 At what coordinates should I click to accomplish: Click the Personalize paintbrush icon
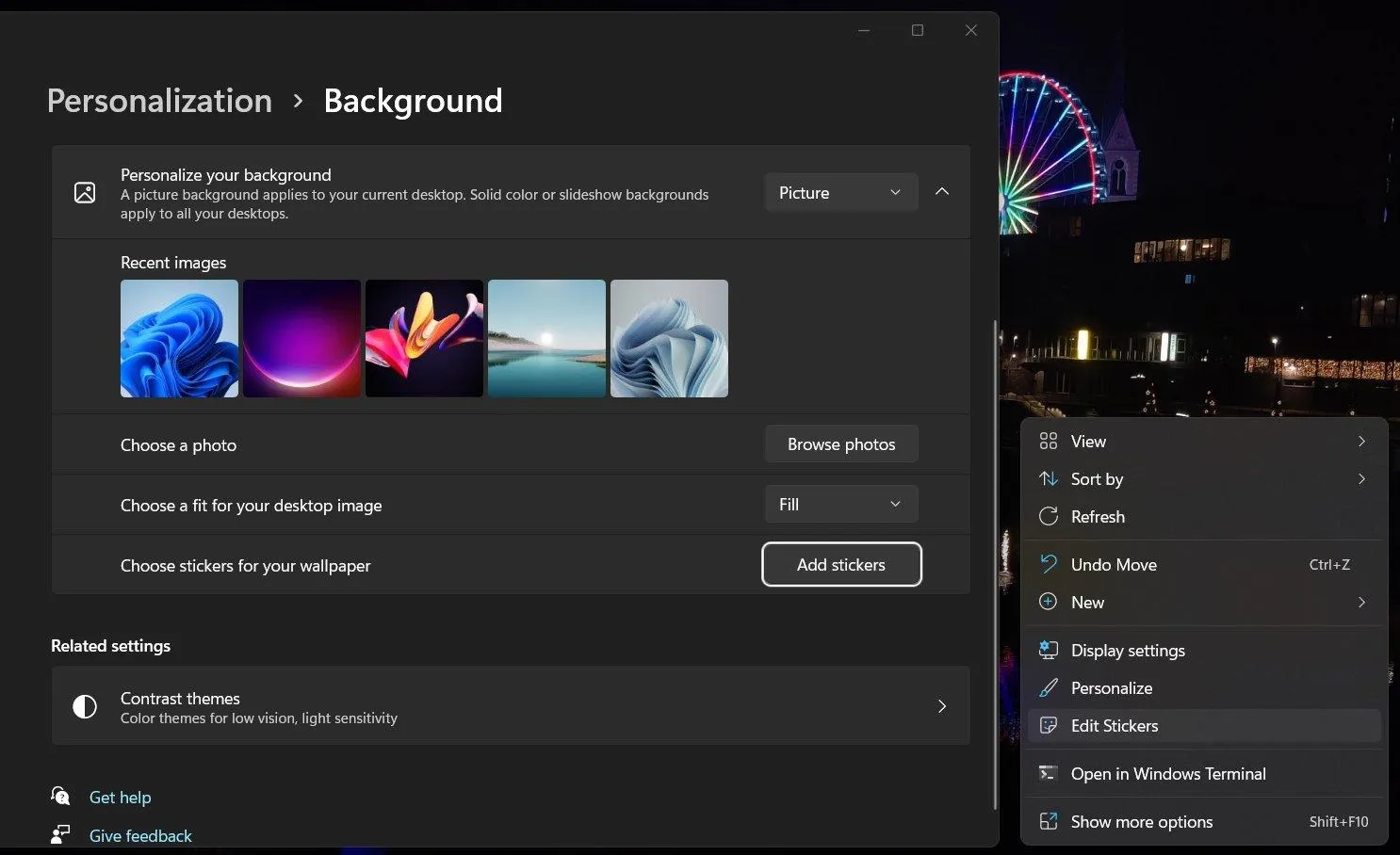(1049, 687)
